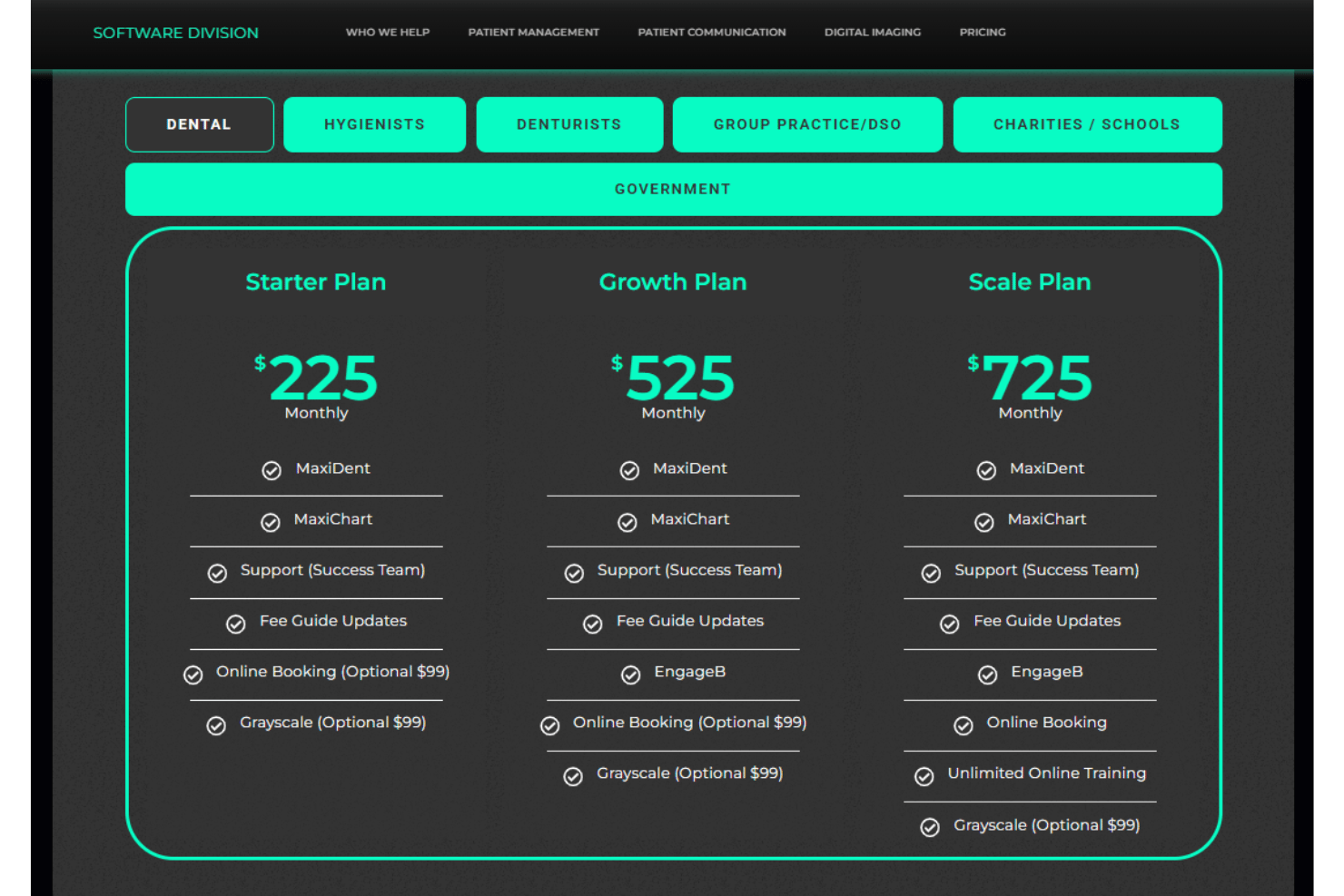Click Scale Plan Grayscale check icon
1344x896 pixels.
tap(930, 827)
